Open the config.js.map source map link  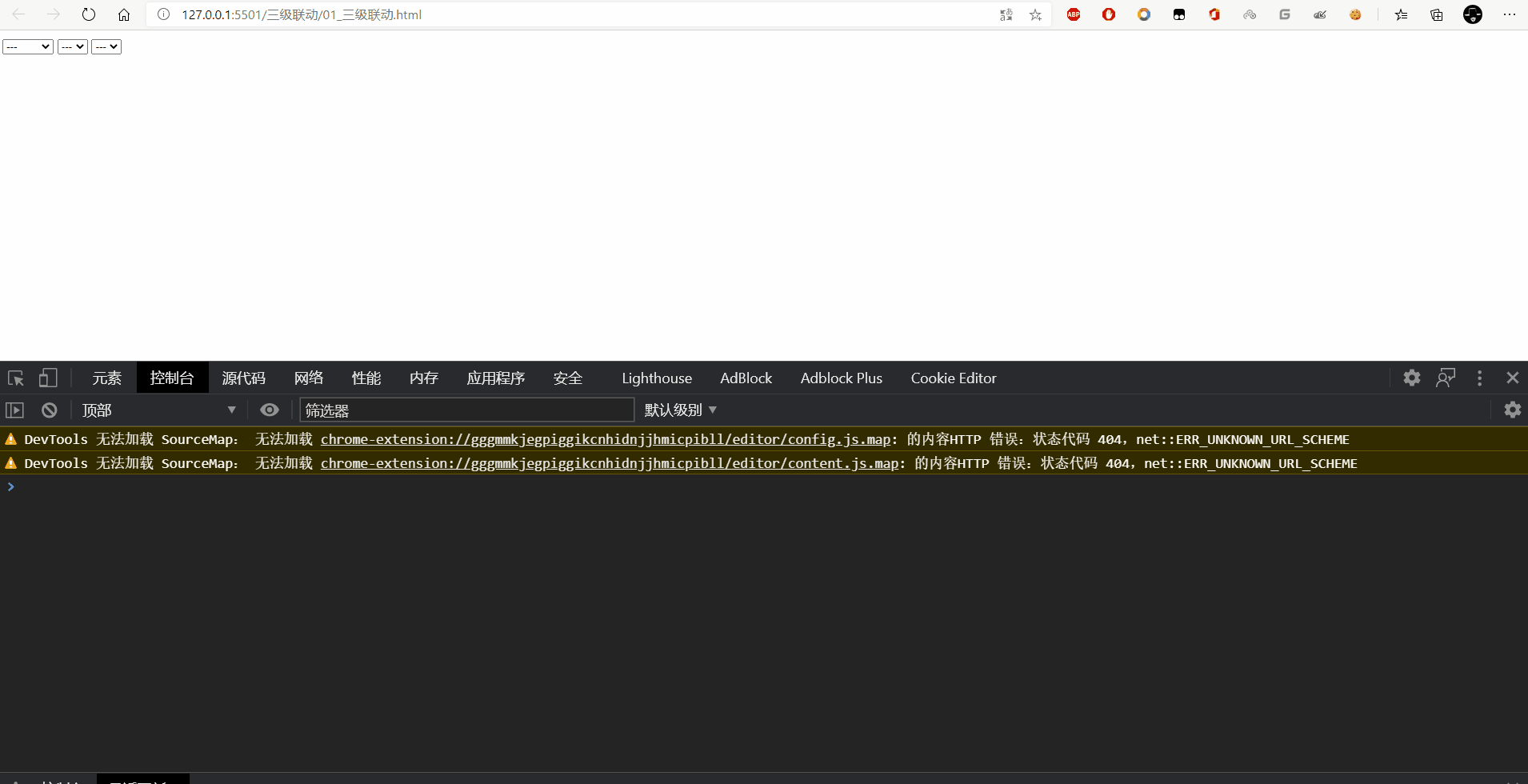(x=606, y=439)
